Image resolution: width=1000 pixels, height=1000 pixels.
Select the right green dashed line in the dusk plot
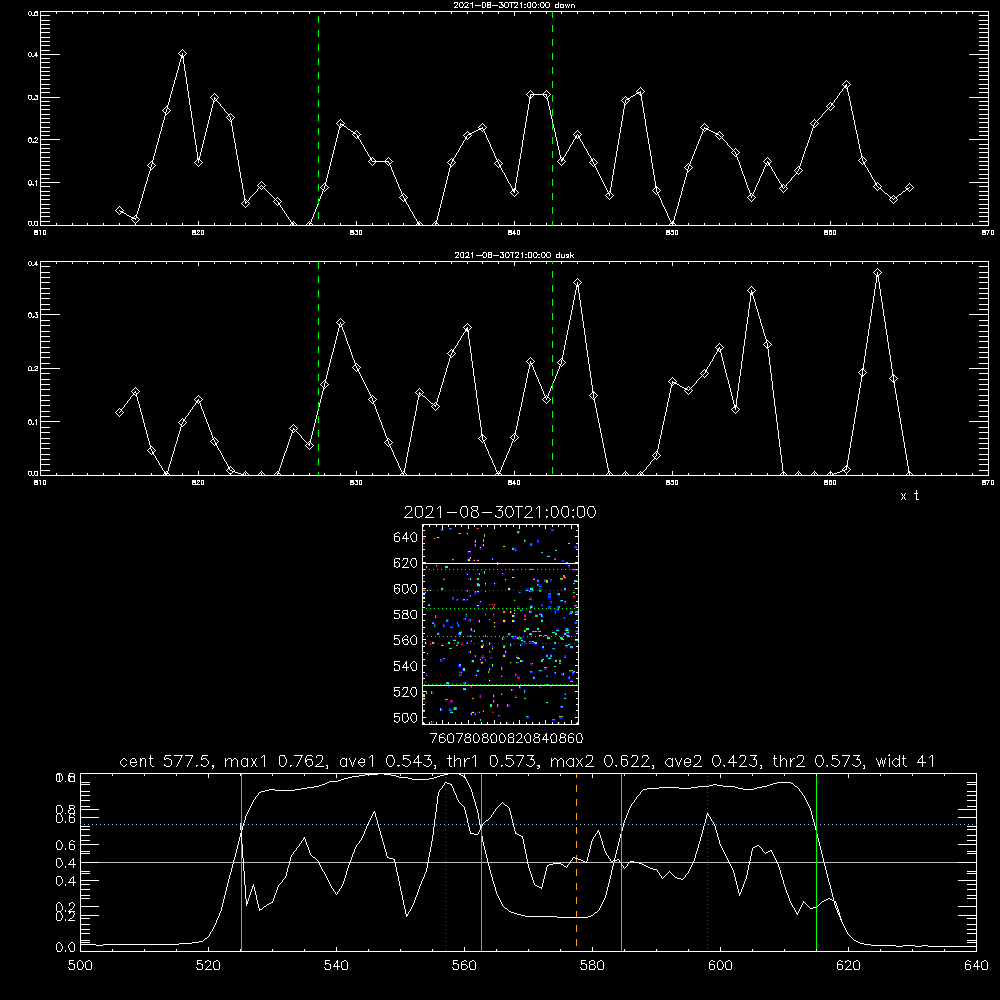[552, 368]
